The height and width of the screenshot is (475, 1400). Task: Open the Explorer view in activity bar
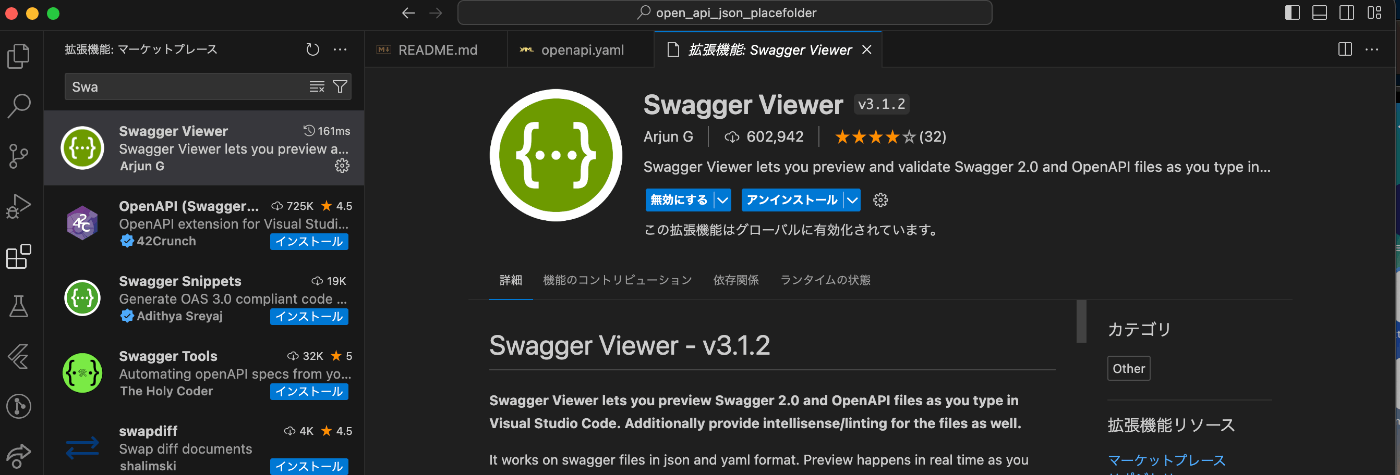pos(18,56)
